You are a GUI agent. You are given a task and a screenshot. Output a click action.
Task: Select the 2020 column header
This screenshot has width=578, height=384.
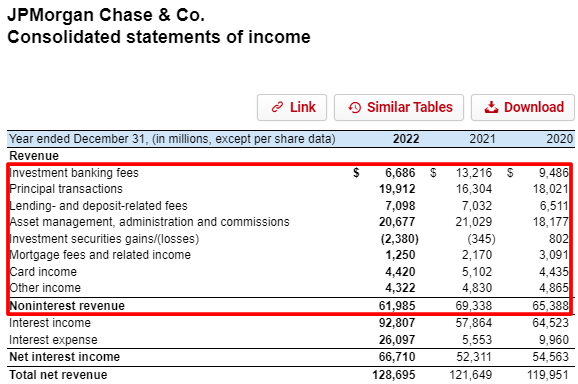[560, 139]
